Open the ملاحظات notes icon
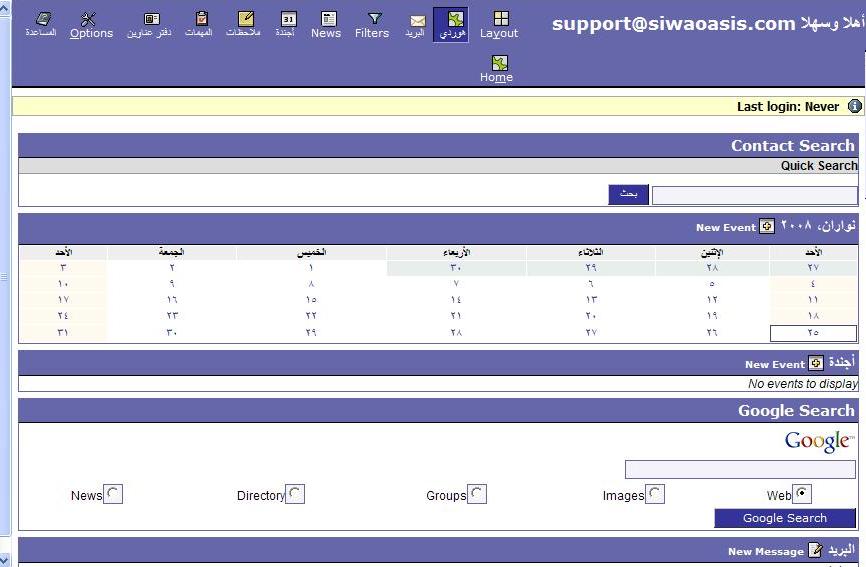Image resolution: width=866 pixels, height=567 pixels. tap(245, 20)
